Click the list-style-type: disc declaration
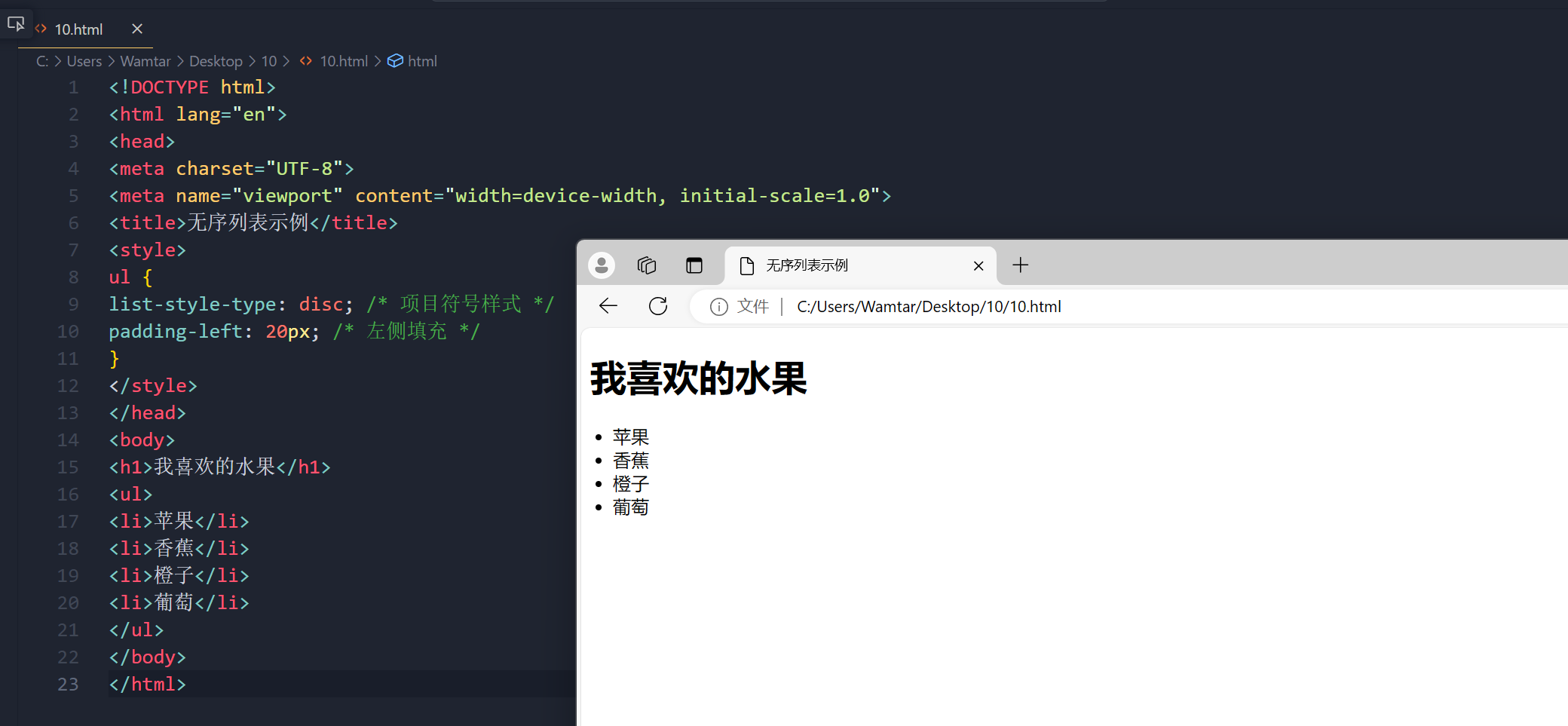 coord(231,305)
